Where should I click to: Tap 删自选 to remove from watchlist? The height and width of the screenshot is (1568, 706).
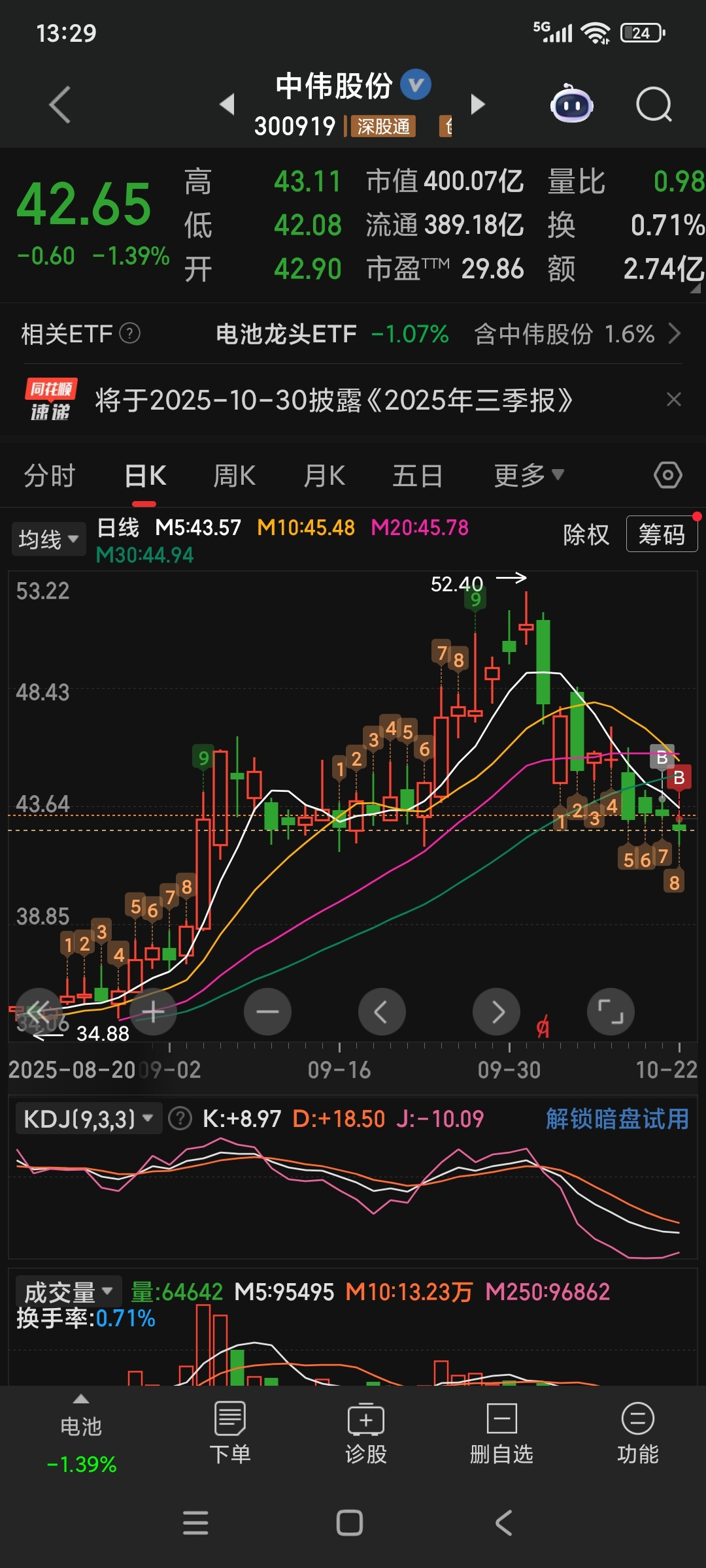click(501, 1435)
